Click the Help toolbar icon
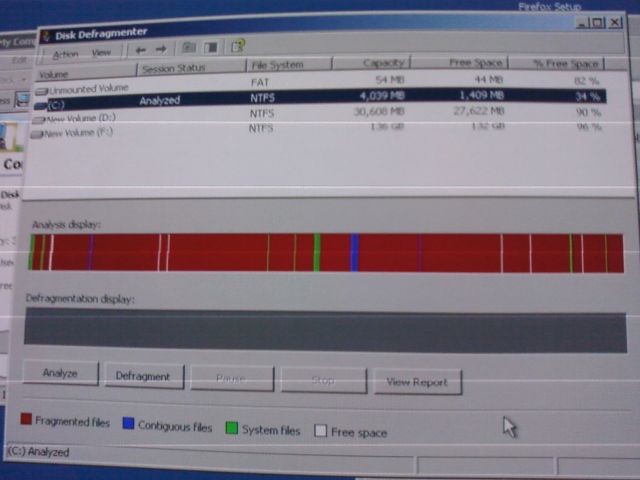The height and width of the screenshot is (480, 640). point(238,46)
